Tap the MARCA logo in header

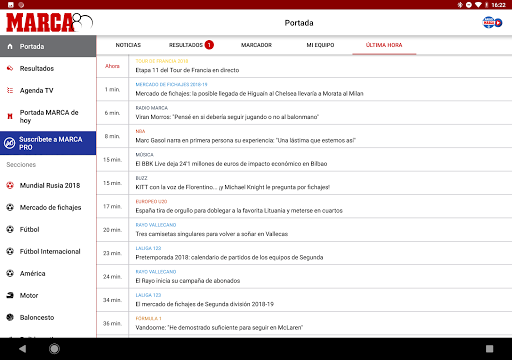click(x=49, y=23)
